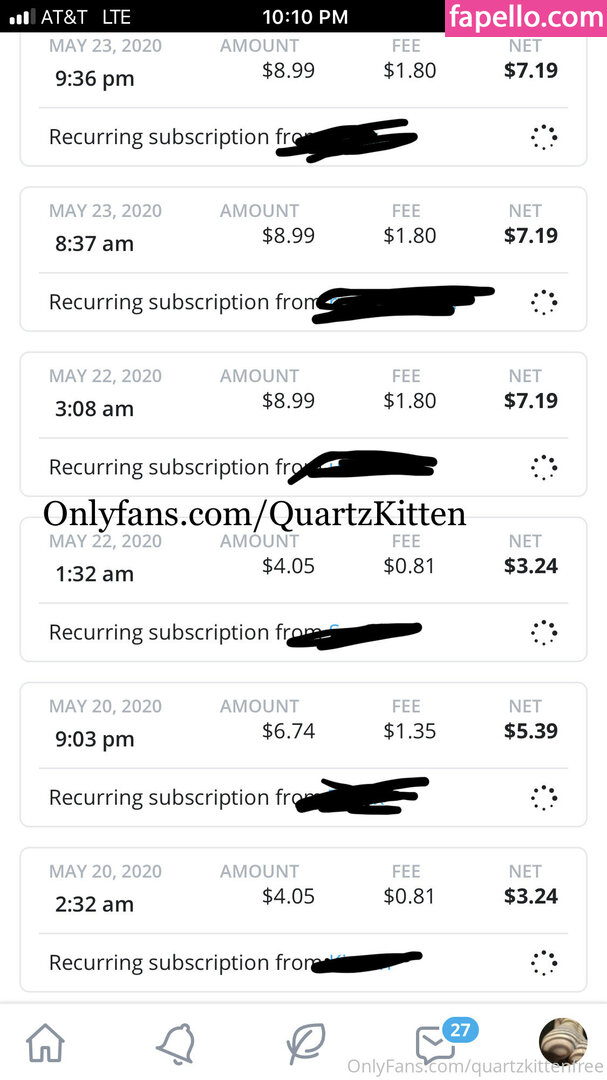The image size is (607, 1080).
Task: Open the notifications bell icon
Action: tap(175, 1044)
